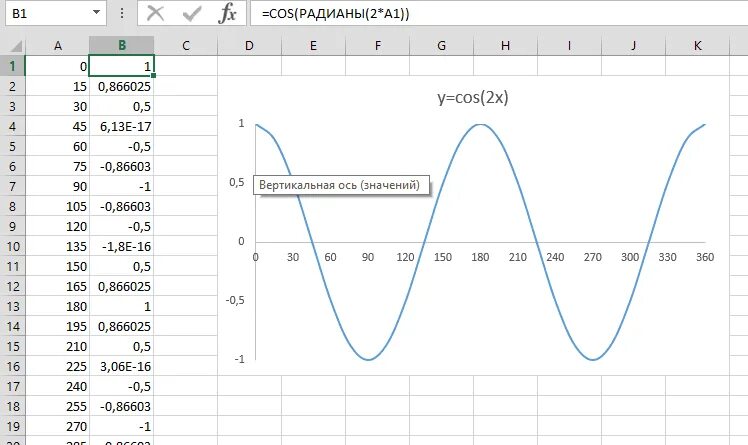Click cell A12 containing 165

[x=57, y=286]
